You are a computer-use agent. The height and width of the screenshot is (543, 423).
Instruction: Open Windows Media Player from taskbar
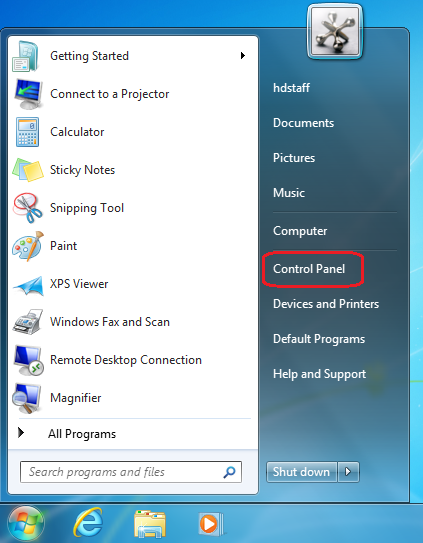point(211,524)
